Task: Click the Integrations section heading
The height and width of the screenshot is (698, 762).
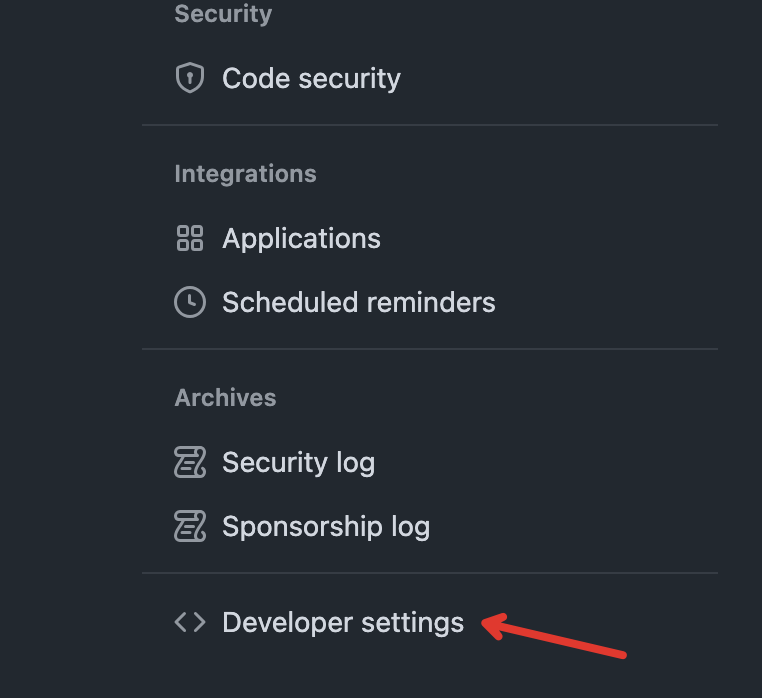Action: click(245, 174)
